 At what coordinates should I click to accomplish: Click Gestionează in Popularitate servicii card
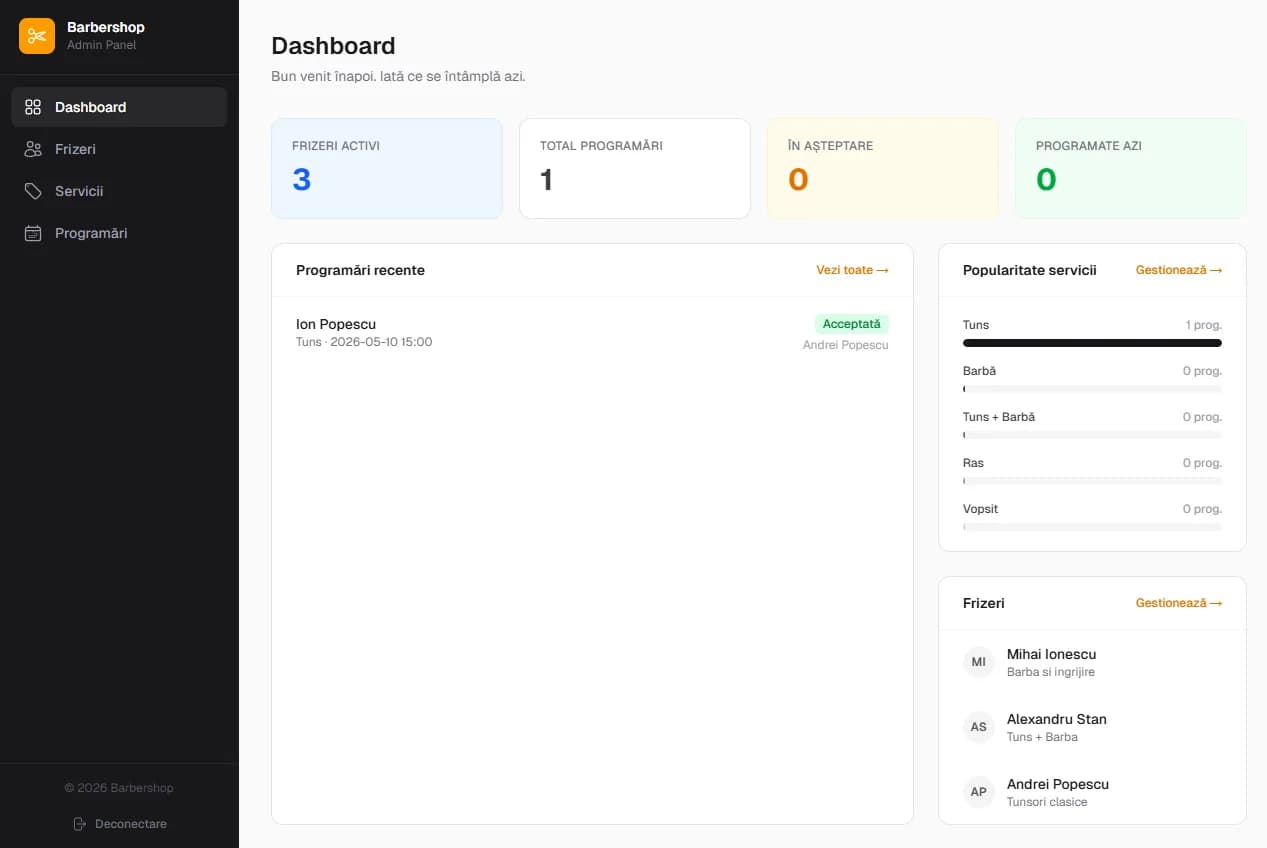click(1179, 270)
